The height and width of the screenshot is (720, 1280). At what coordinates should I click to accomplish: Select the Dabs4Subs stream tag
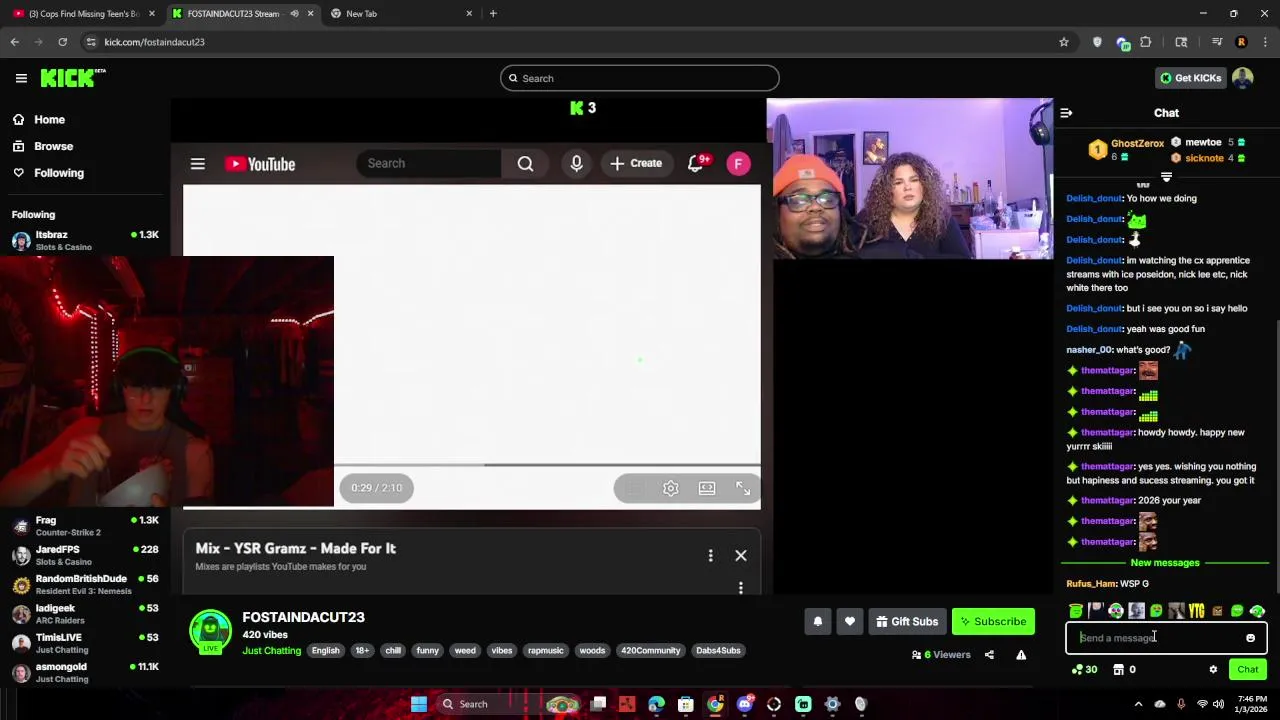click(718, 650)
